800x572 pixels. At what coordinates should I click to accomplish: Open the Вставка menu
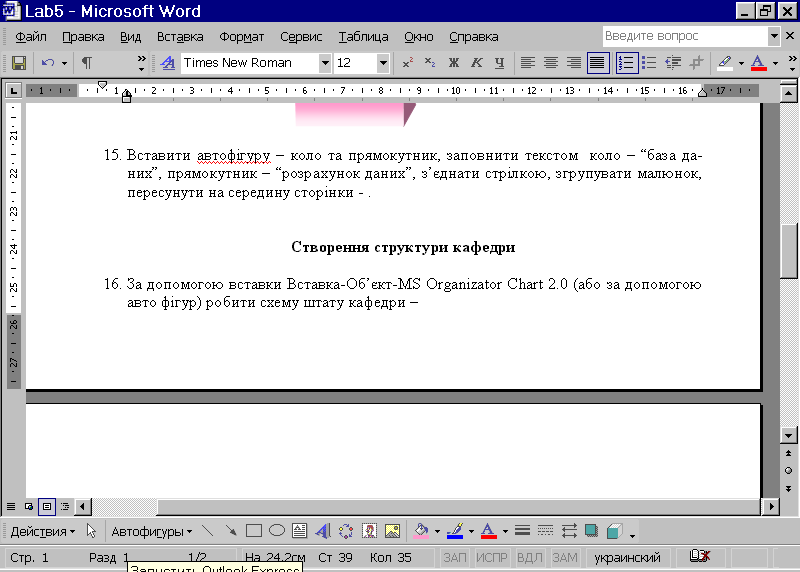(180, 37)
